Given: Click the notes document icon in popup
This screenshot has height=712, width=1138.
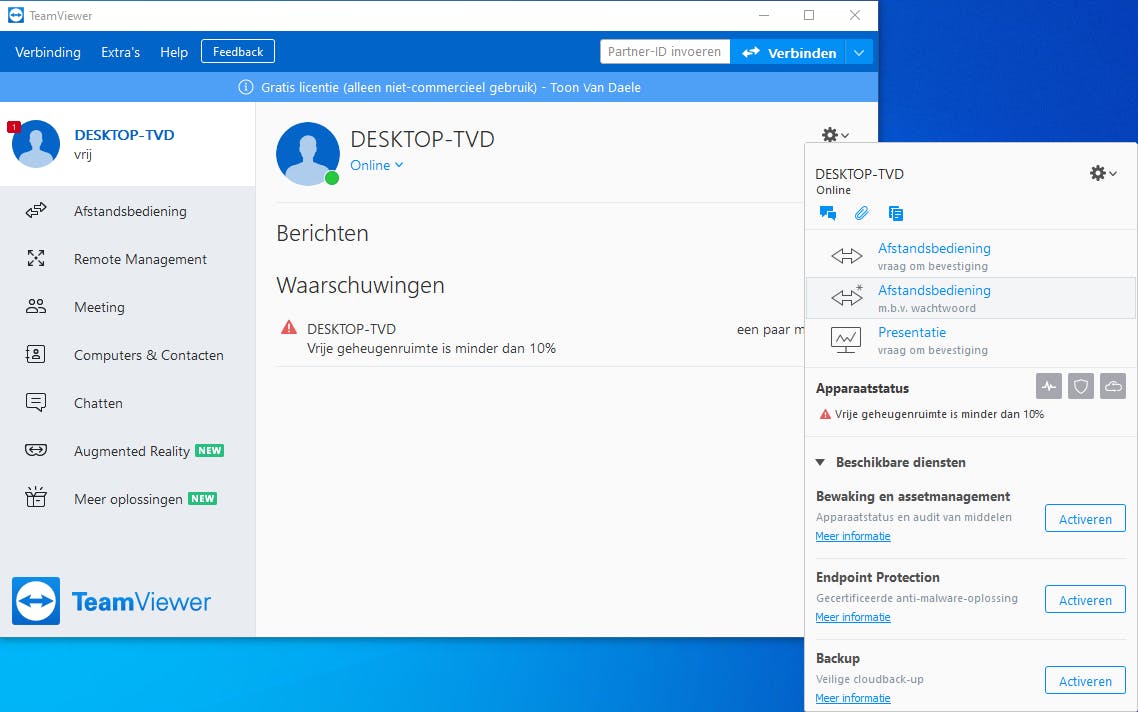Looking at the screenshot, I should coord(896,213).
